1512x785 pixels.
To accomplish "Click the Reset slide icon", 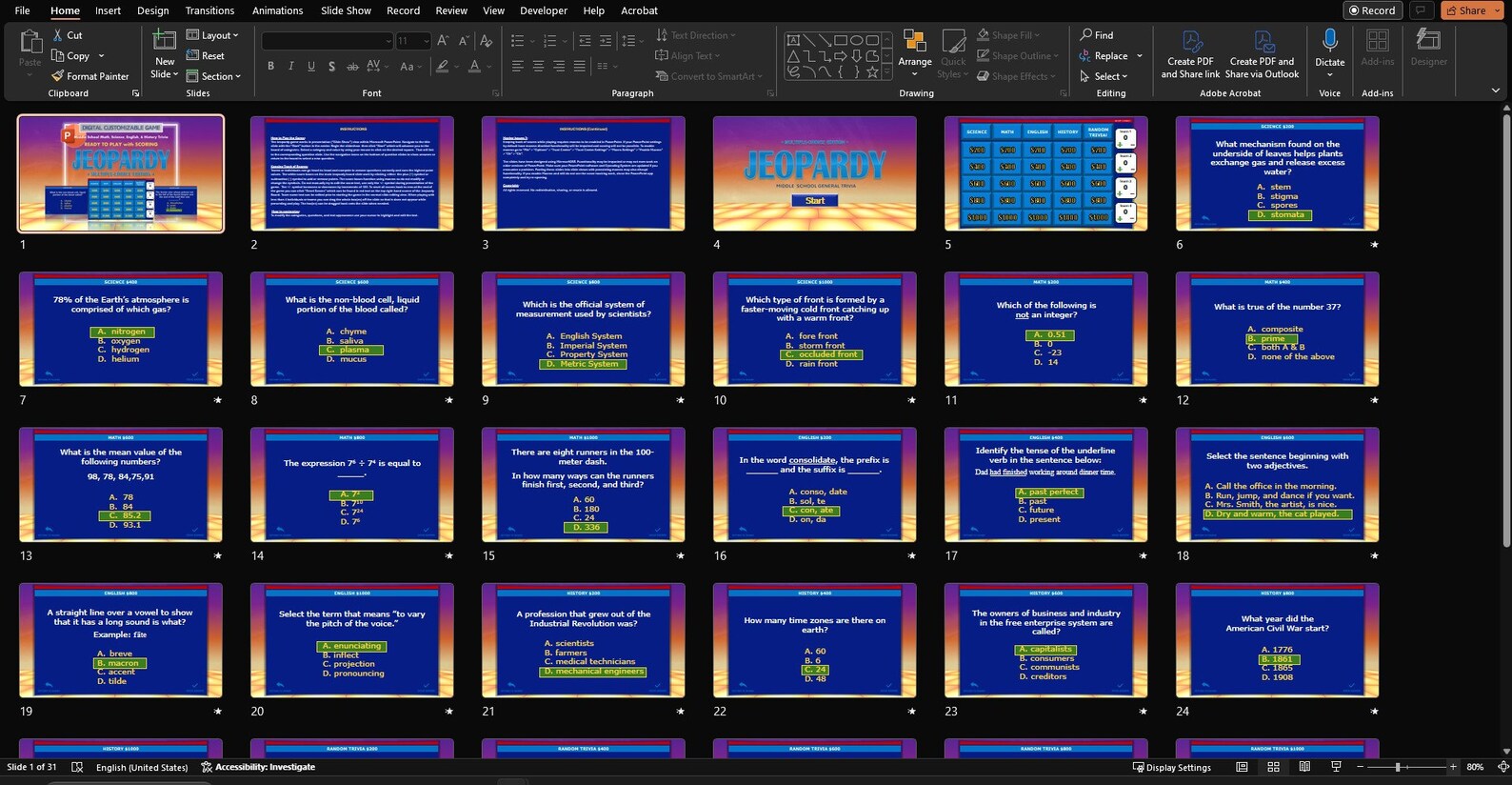I will (x=192, y=56).
